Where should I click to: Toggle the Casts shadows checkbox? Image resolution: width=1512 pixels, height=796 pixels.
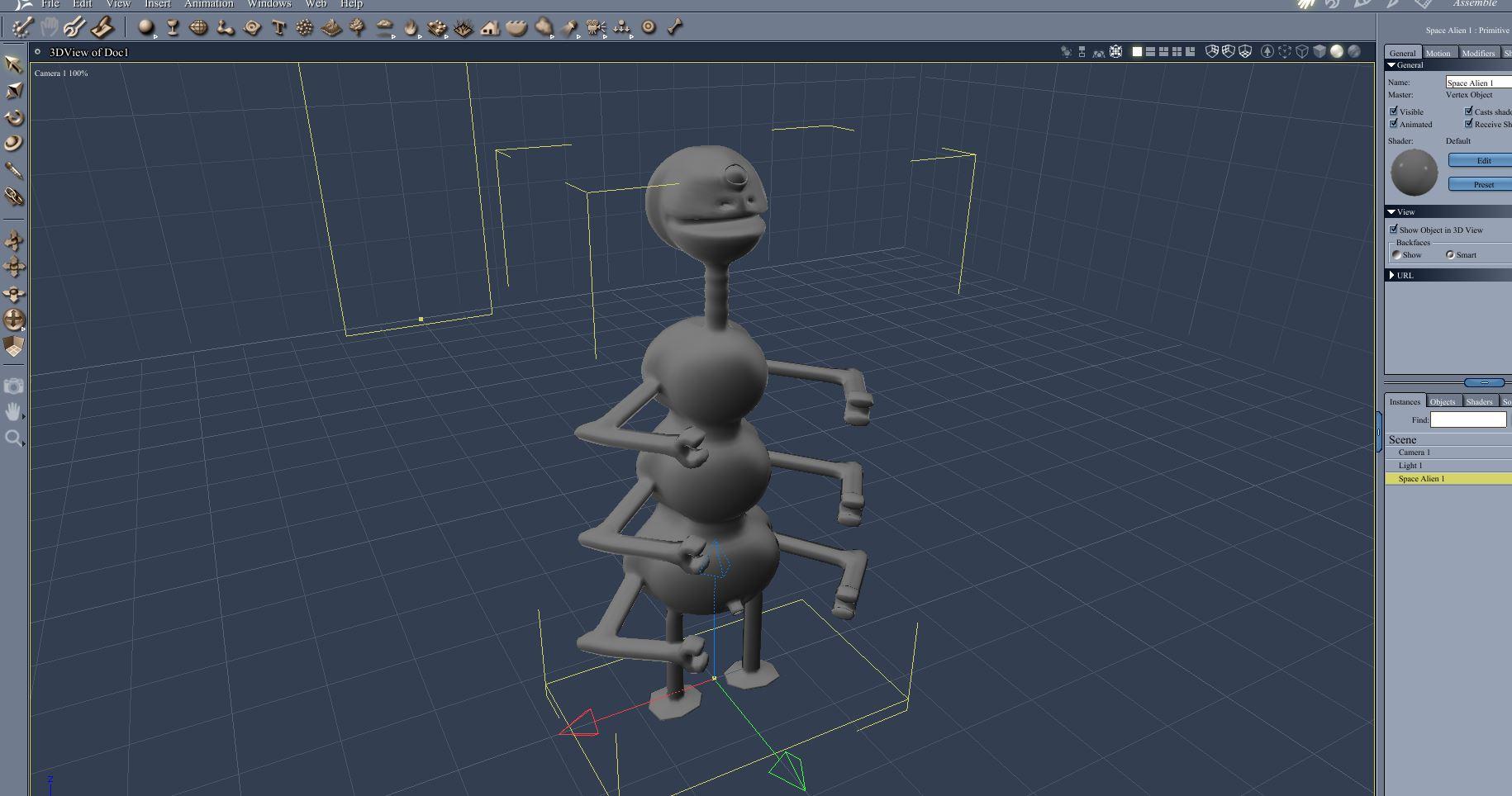coord(1469,111)
